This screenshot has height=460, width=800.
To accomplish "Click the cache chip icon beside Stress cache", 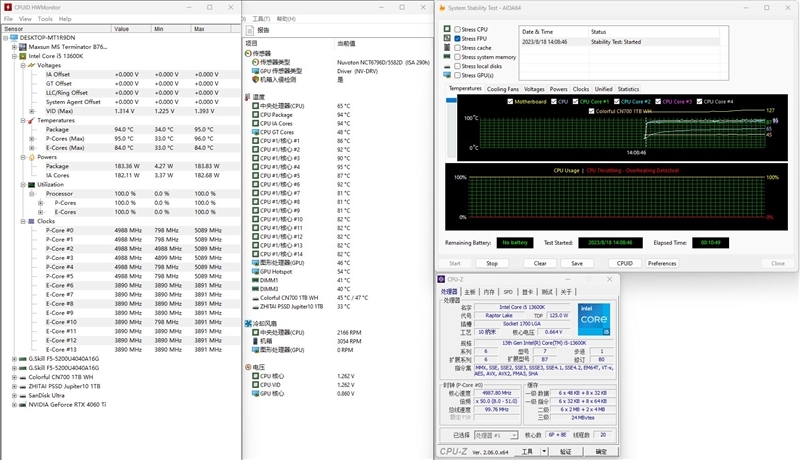I will 447,47.
